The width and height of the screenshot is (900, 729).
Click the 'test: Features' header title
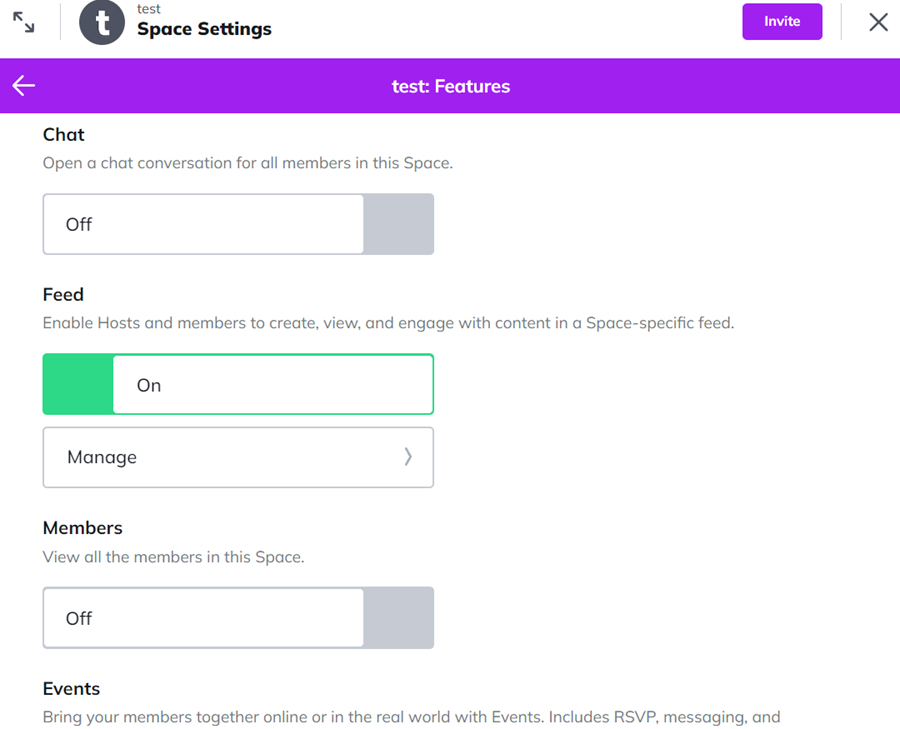click(x=451, y=86)
